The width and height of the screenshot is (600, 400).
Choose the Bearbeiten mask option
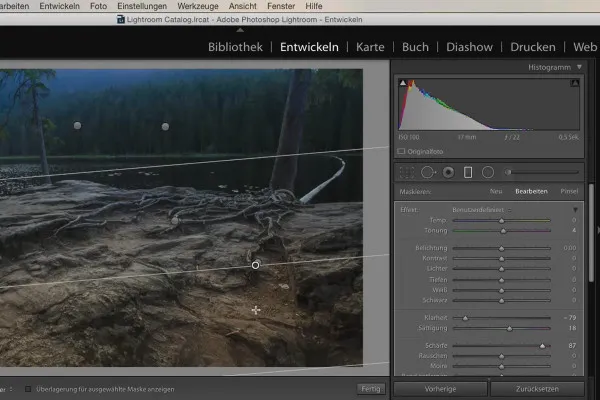pyautogui.click(x=531, y=191)
